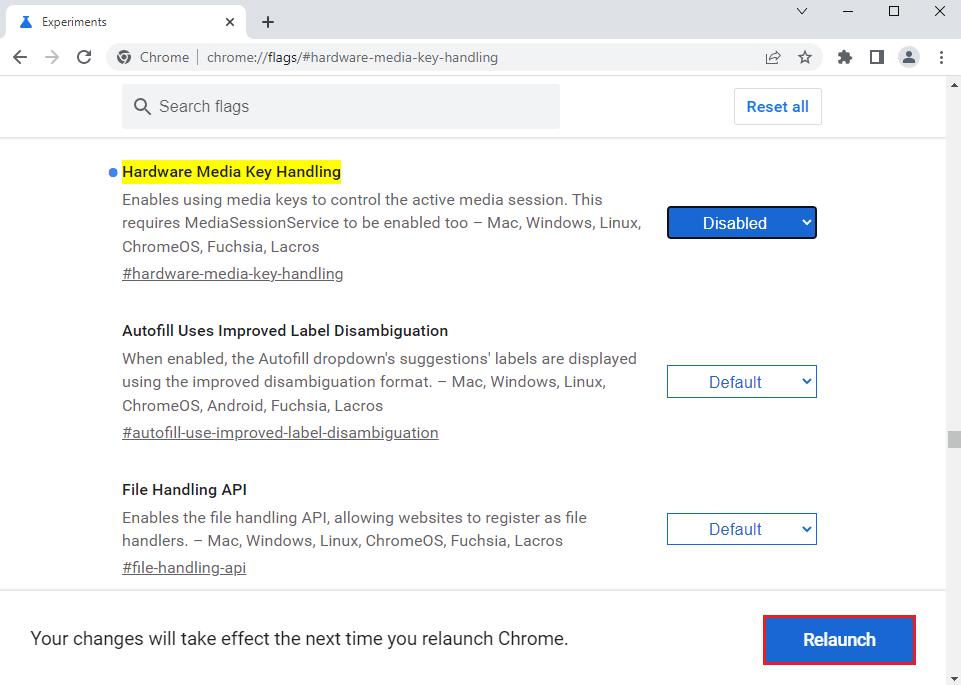Toggle the side panel icon

tap(877, 57)
